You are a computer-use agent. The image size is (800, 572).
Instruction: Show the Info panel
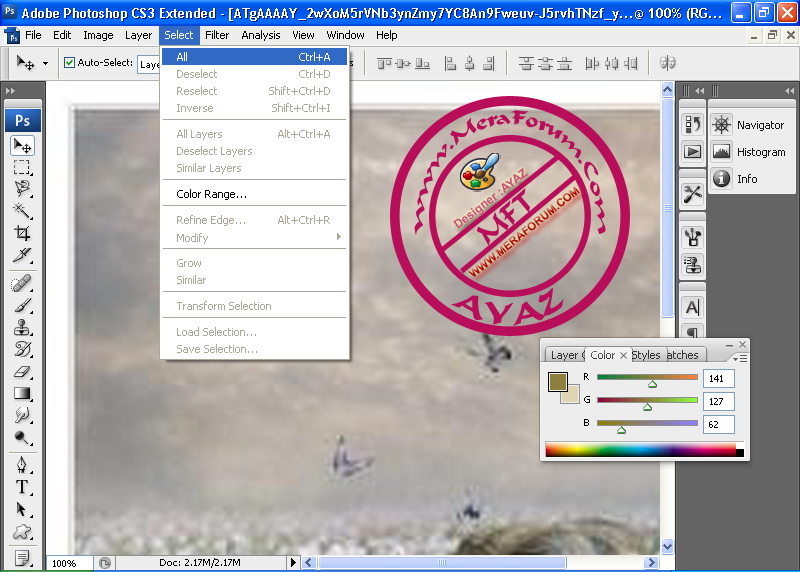point(747,179)
